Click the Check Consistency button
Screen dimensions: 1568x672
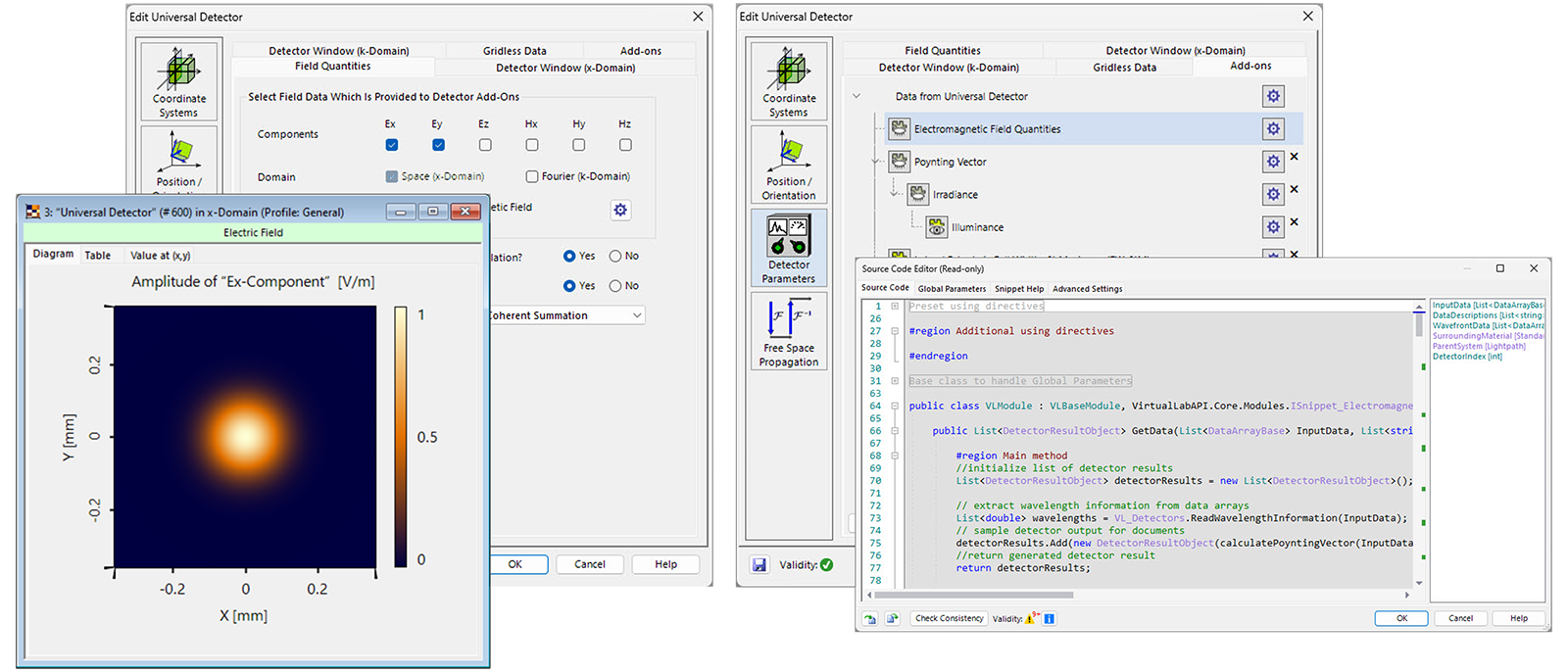949,619
